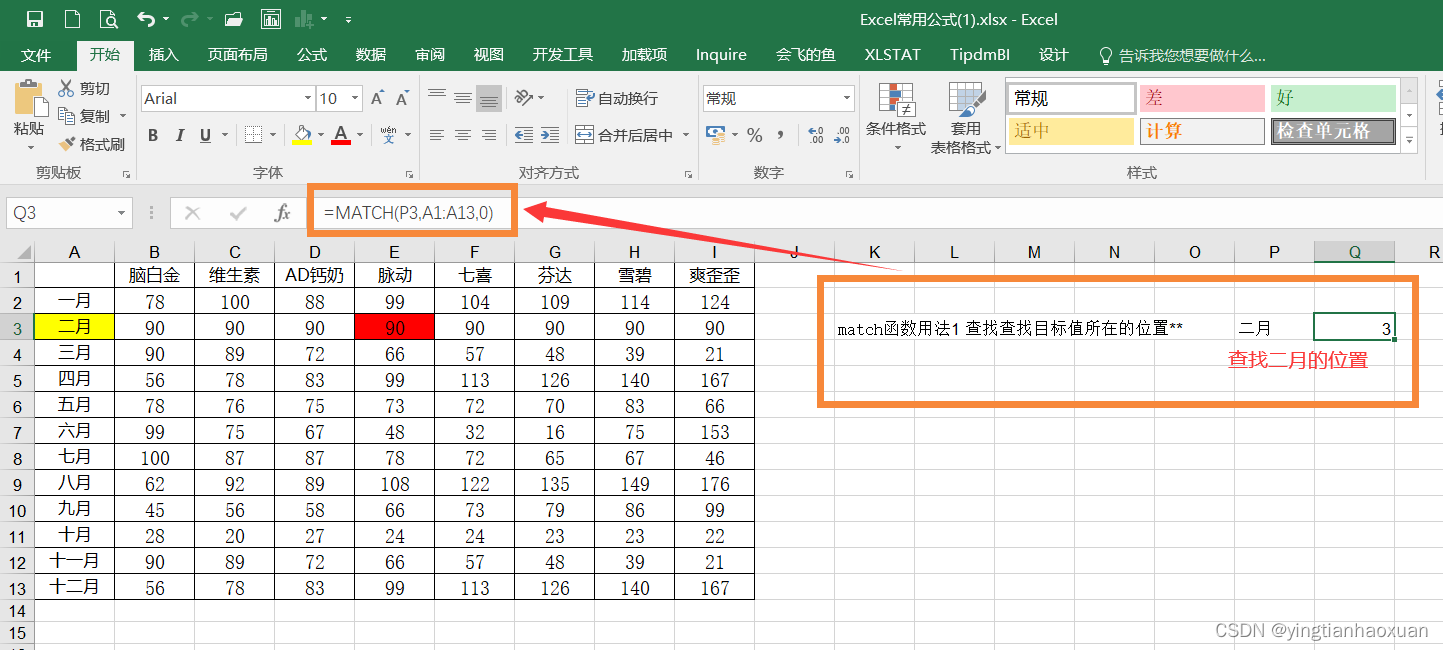This screenshot has width=1443, height=650.
Task: Open font color dropdown arrow
Action: point(360,135)
